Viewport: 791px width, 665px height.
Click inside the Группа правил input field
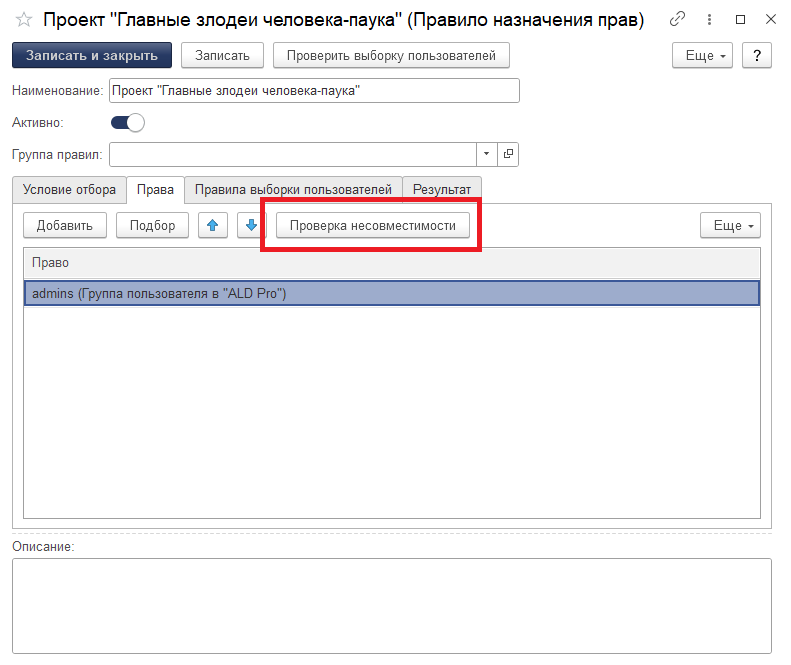click(x=293, y=154)
